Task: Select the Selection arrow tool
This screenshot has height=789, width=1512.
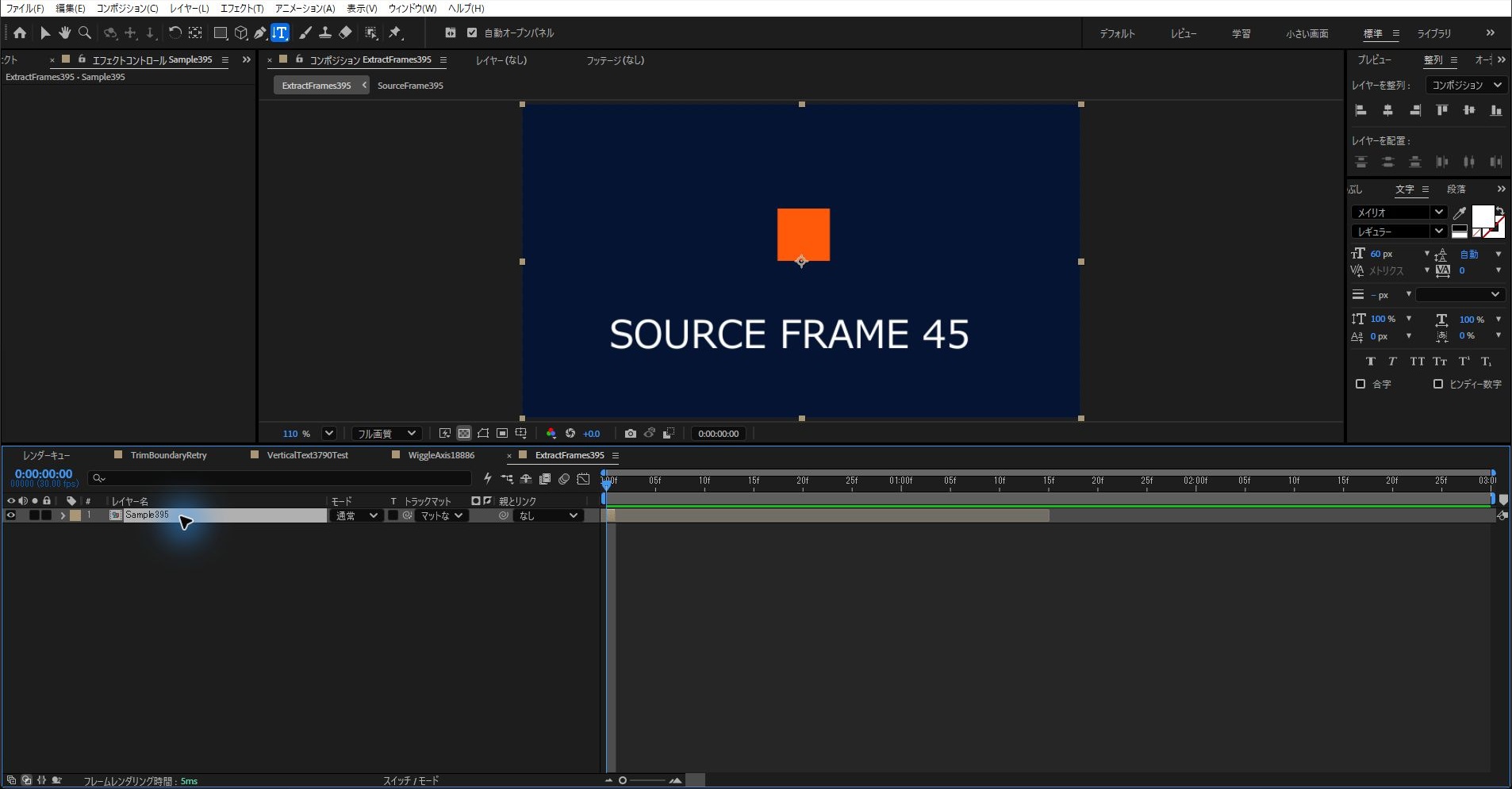Action: (x=45, y=33)
